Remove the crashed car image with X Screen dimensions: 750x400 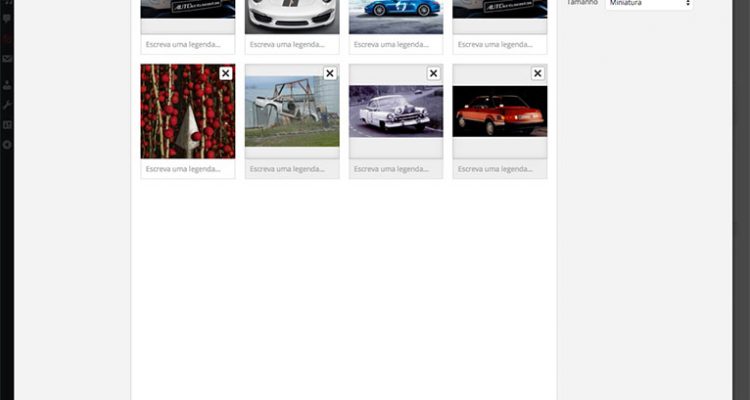point(330,73)
